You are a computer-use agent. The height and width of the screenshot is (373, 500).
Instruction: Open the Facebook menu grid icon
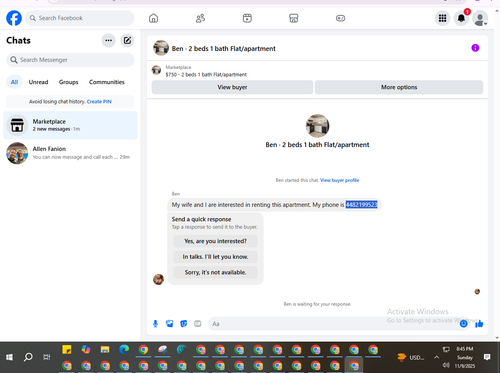442,18
